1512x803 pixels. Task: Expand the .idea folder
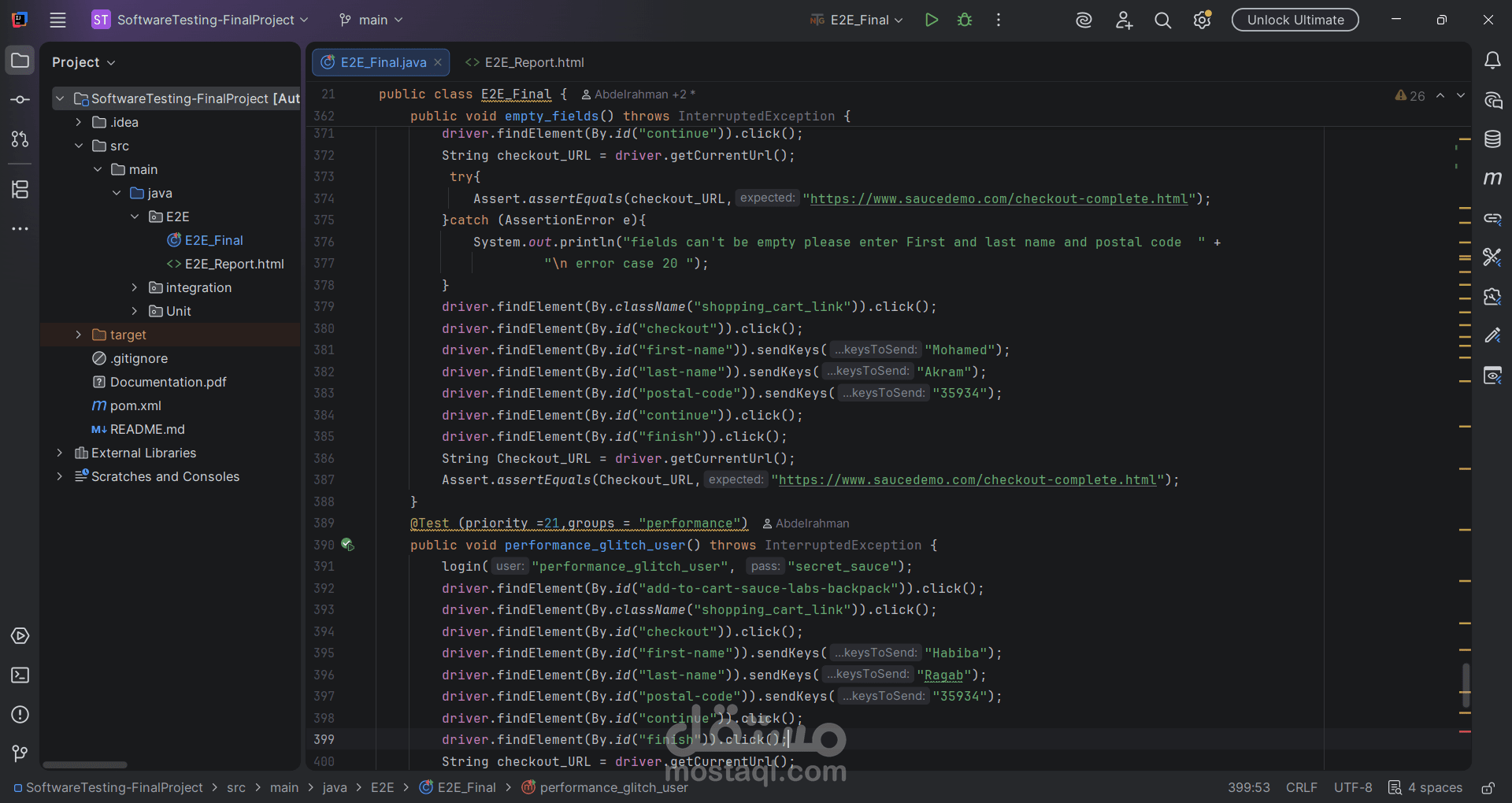pyautogui.click(x=78, y=122)
